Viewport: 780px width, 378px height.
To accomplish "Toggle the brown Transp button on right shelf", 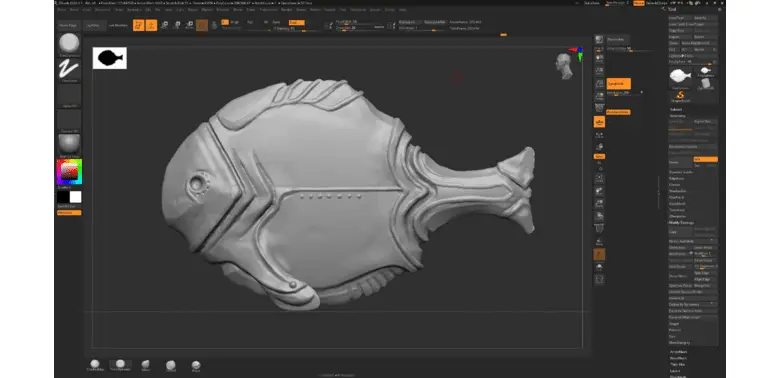I will 599,255.
